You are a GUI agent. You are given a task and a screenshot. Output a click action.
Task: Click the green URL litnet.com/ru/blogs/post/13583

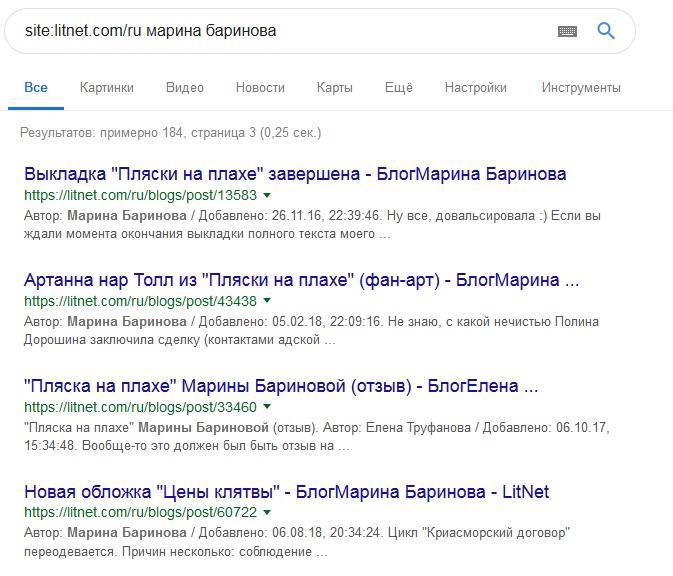[140, 195]
